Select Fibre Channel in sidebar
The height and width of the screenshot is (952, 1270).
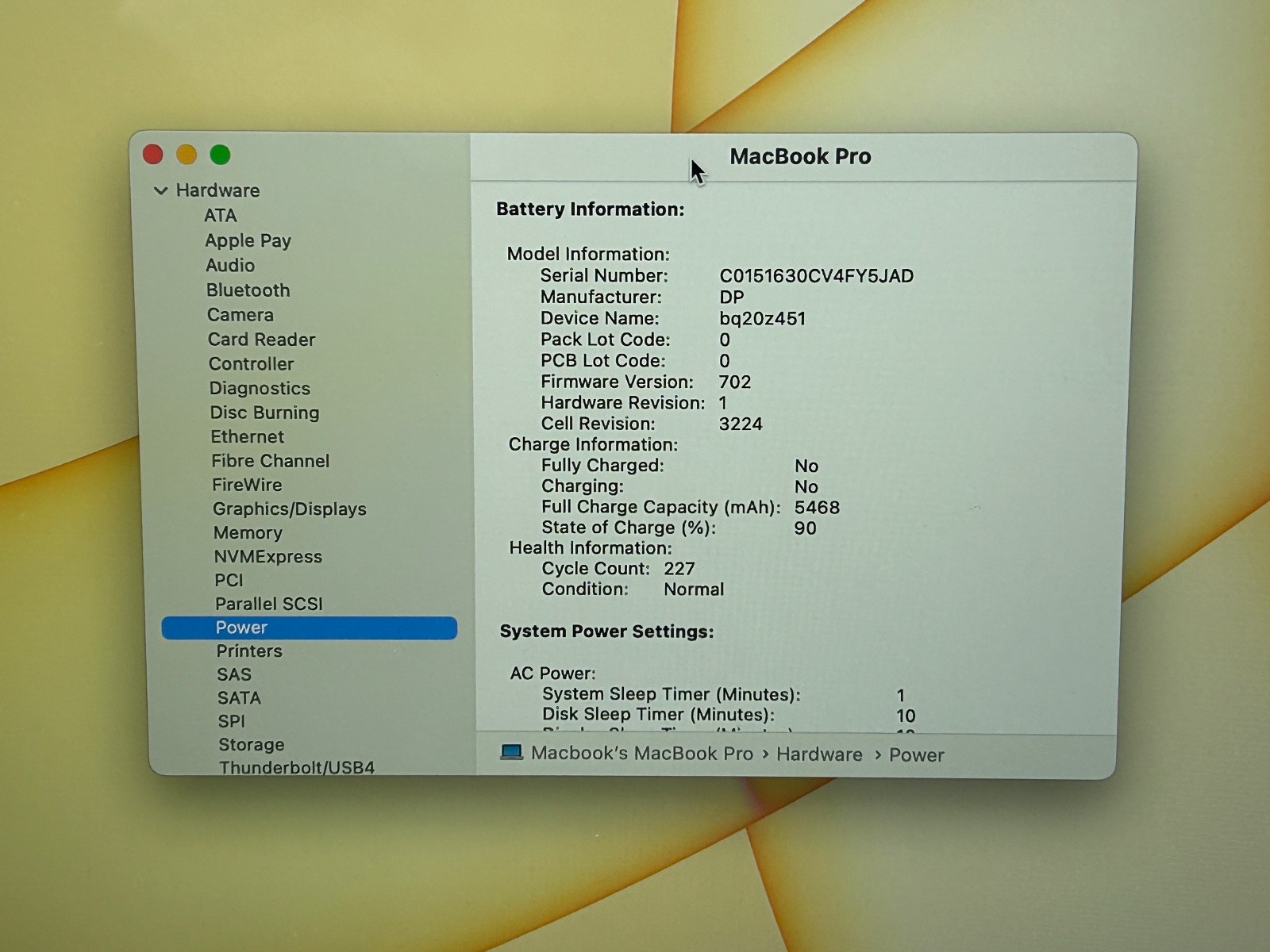click(x=270, y=461)
